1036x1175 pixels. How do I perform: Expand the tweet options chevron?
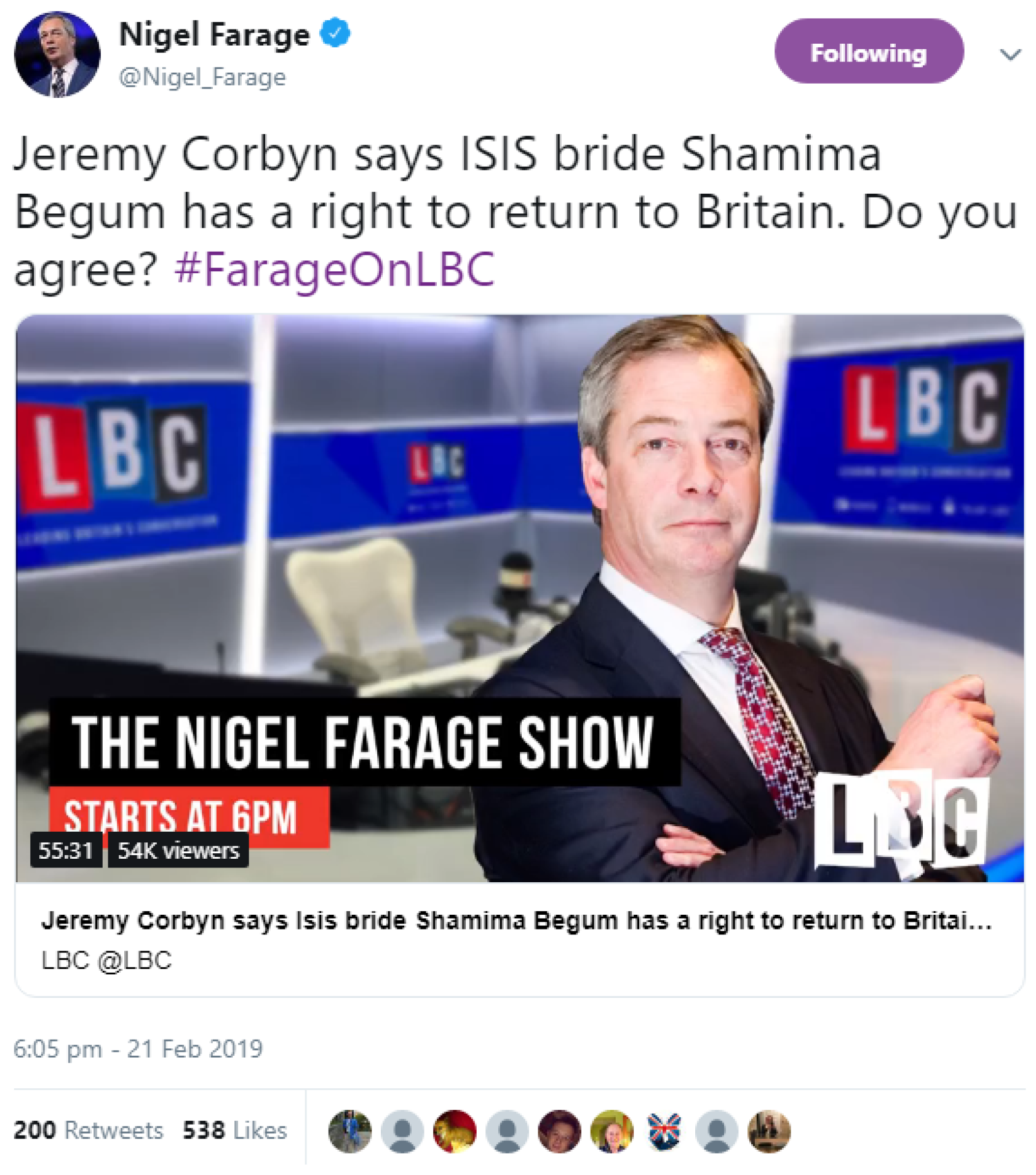(x=1010, y=54)
